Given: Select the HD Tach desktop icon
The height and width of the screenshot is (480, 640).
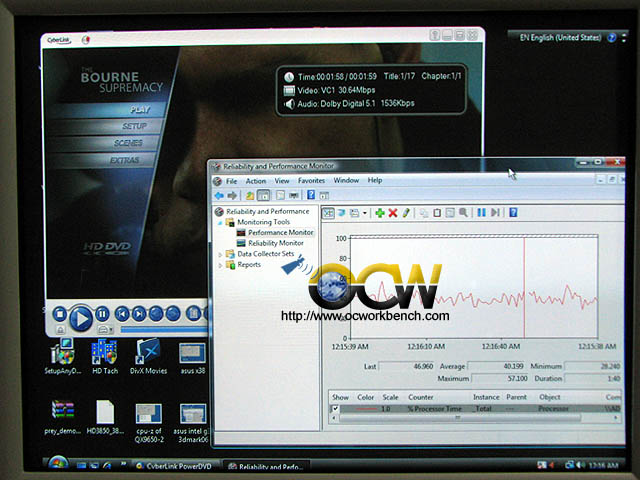Looking at the screenshot, I should pyautogui.click(x=104, y=356).
